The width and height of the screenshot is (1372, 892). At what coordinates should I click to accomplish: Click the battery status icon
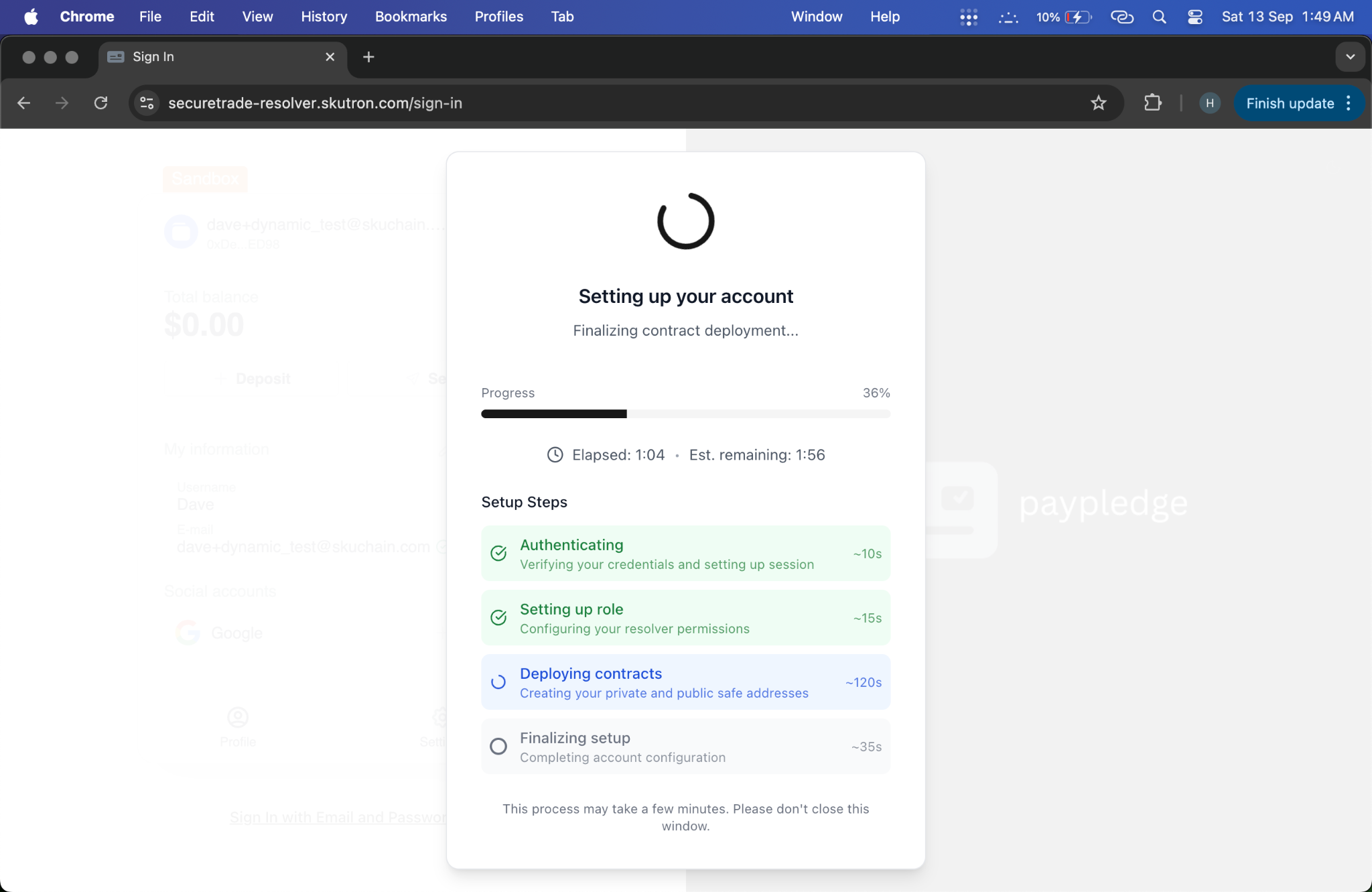[x=1079, y=17]
